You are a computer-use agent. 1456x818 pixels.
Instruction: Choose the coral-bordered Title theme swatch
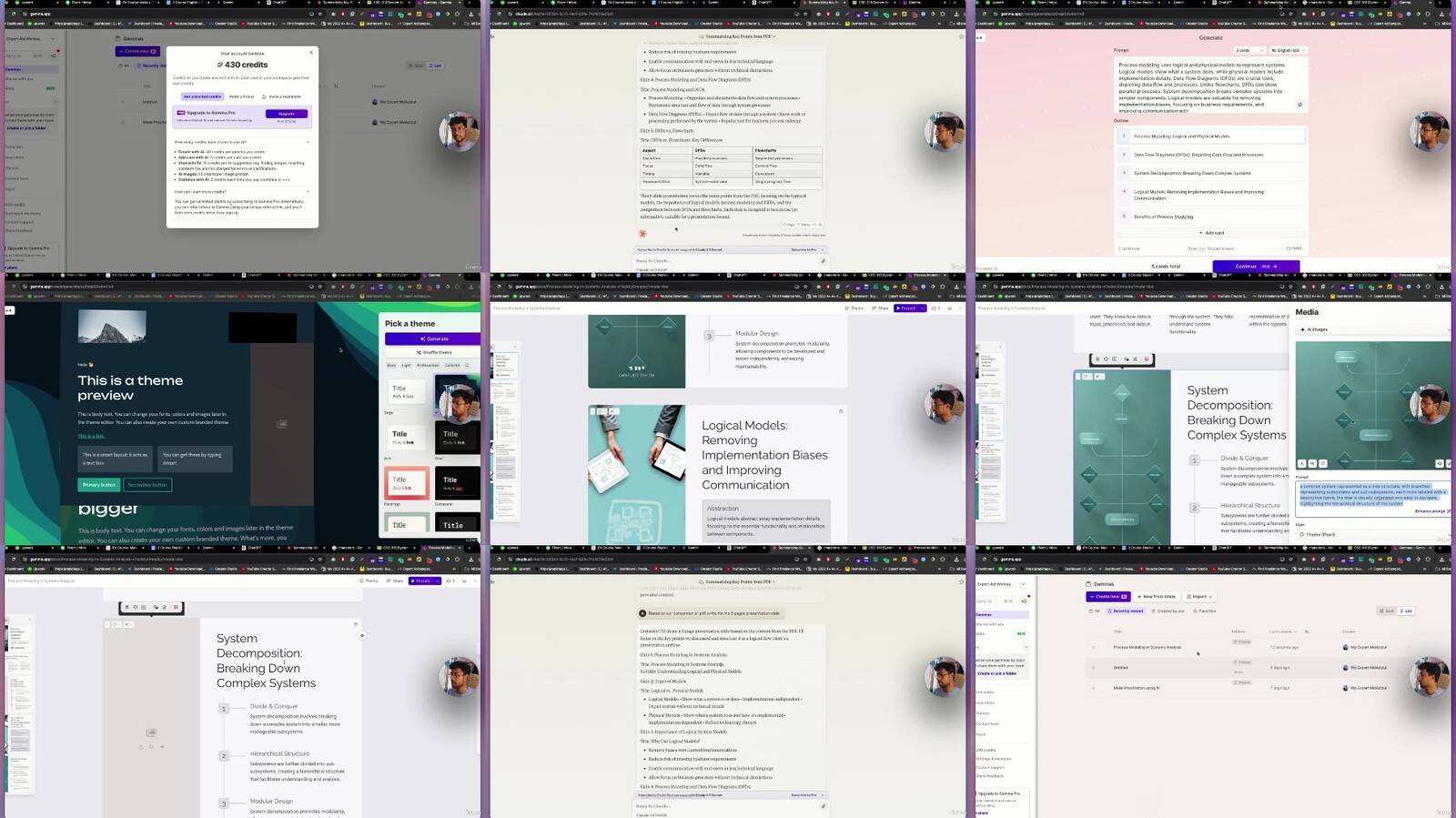(x=408, y=483)
